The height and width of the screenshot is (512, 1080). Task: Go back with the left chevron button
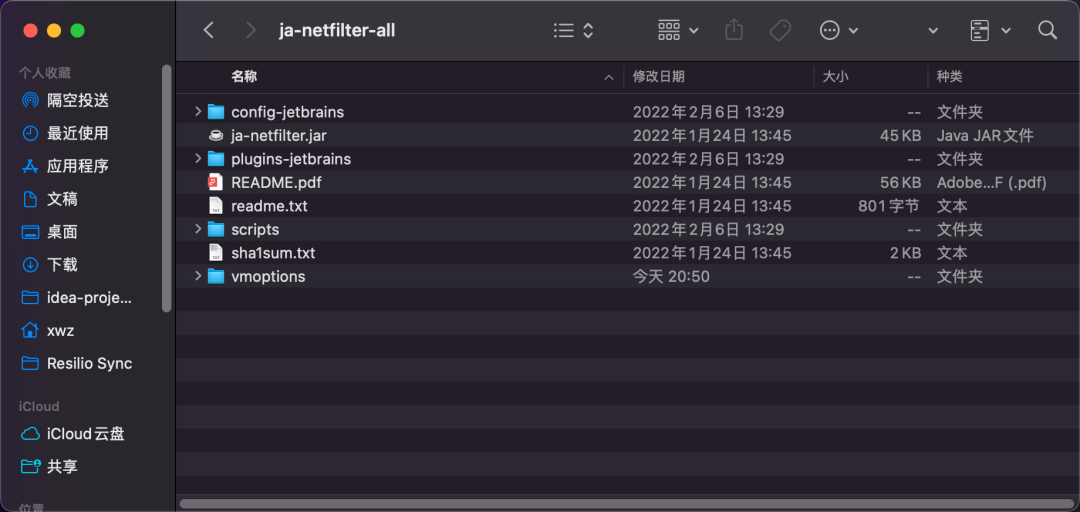pos(209,30)
